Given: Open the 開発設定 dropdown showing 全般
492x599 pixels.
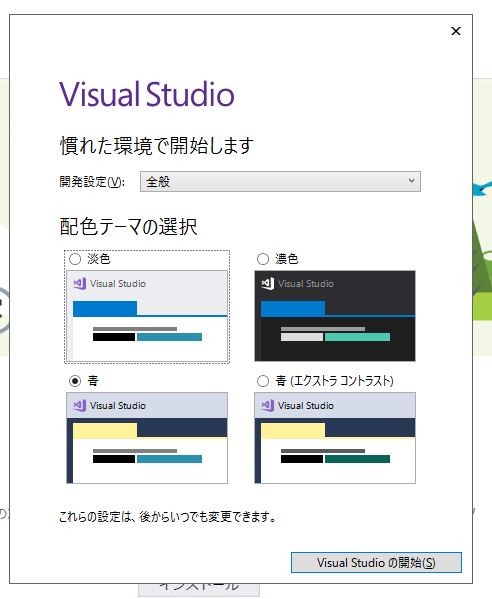Looking at the screenshot, I should (x=280, y=181).
